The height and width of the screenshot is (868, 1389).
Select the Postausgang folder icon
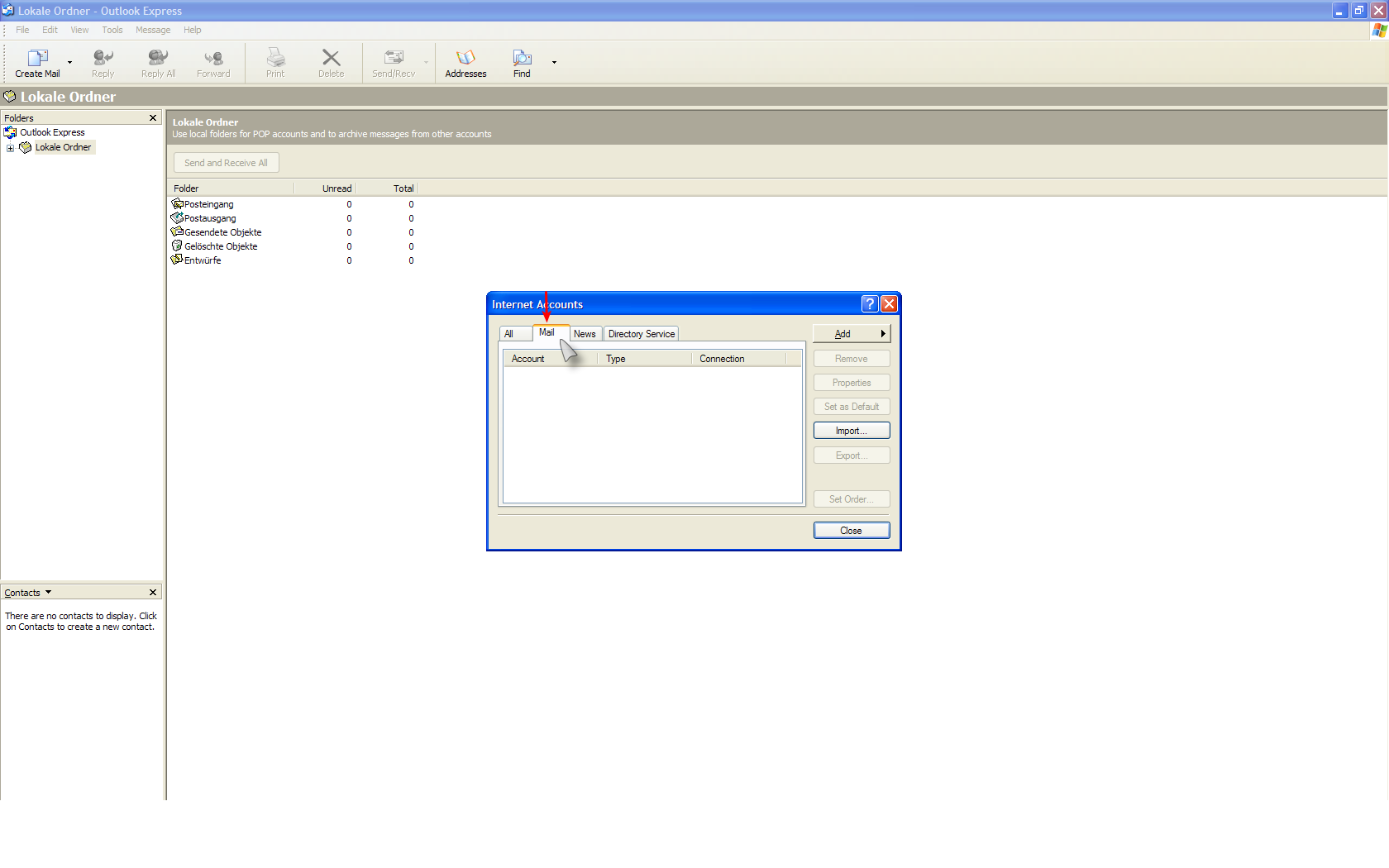[177, 218]
